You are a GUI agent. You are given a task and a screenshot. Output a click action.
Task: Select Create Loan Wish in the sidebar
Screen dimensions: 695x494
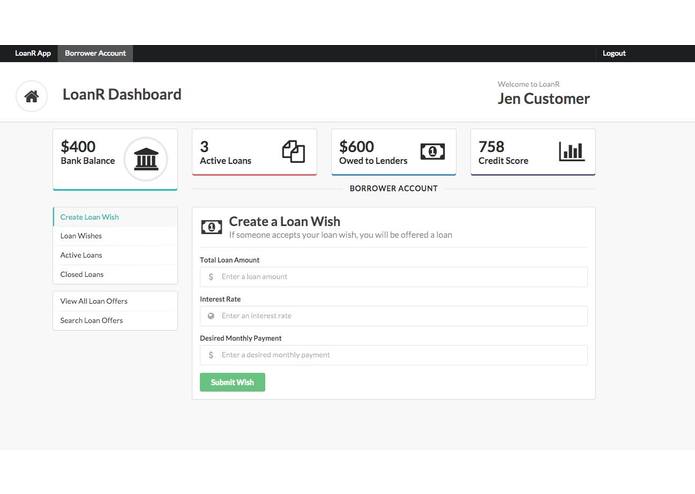point(115,217)
